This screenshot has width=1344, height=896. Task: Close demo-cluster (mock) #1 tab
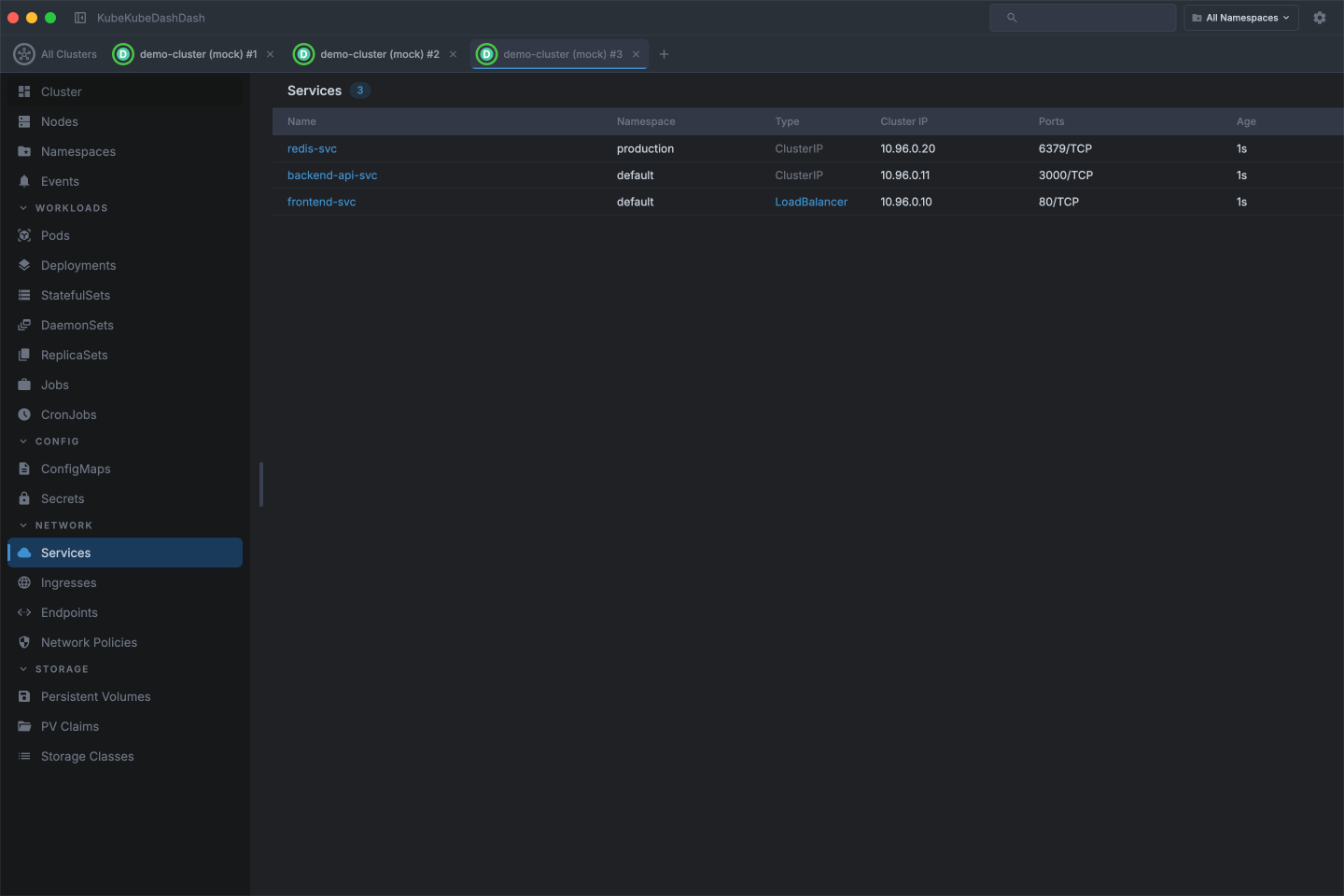click(271, 54)
